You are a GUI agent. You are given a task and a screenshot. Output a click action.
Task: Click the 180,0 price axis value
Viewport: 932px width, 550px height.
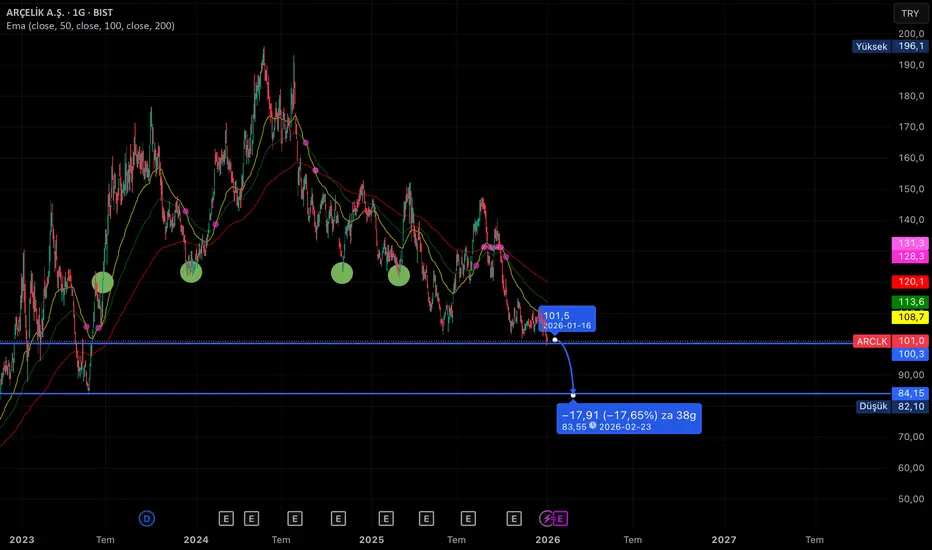[x=911, y=95]
